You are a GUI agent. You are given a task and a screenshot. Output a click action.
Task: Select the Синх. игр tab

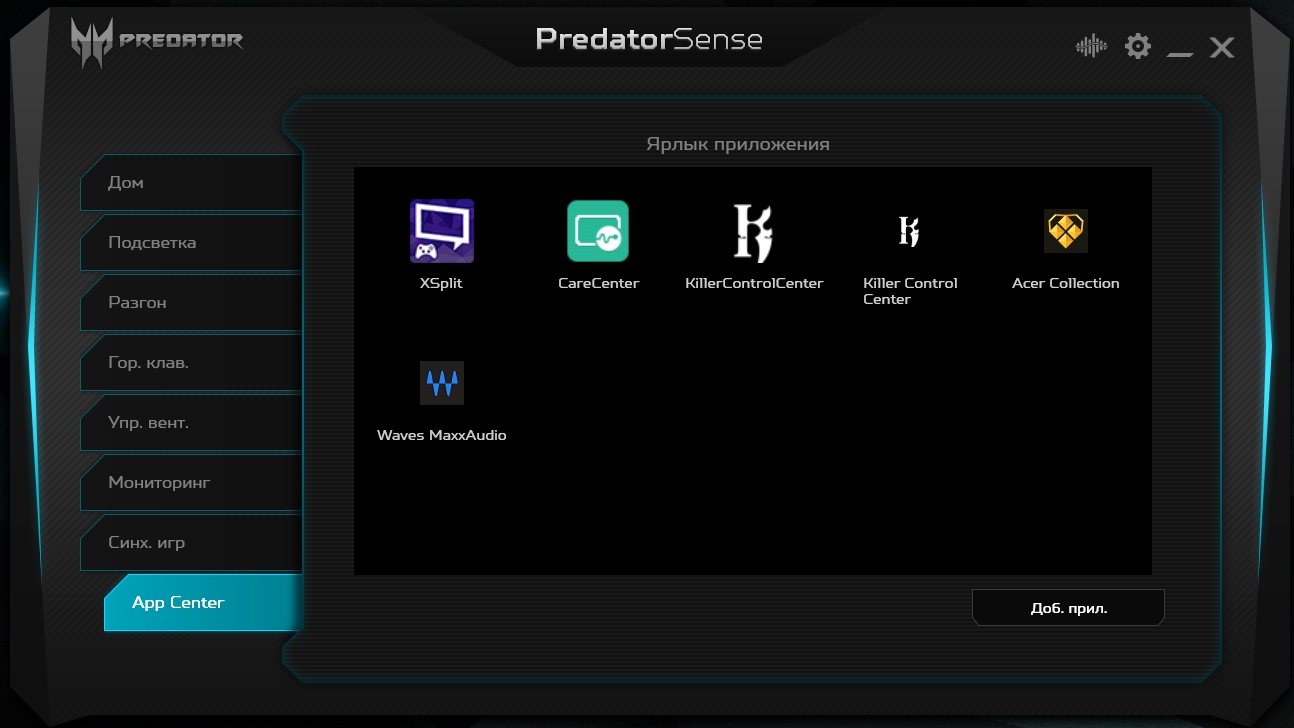pyautogui.click(x=191, y=543)
